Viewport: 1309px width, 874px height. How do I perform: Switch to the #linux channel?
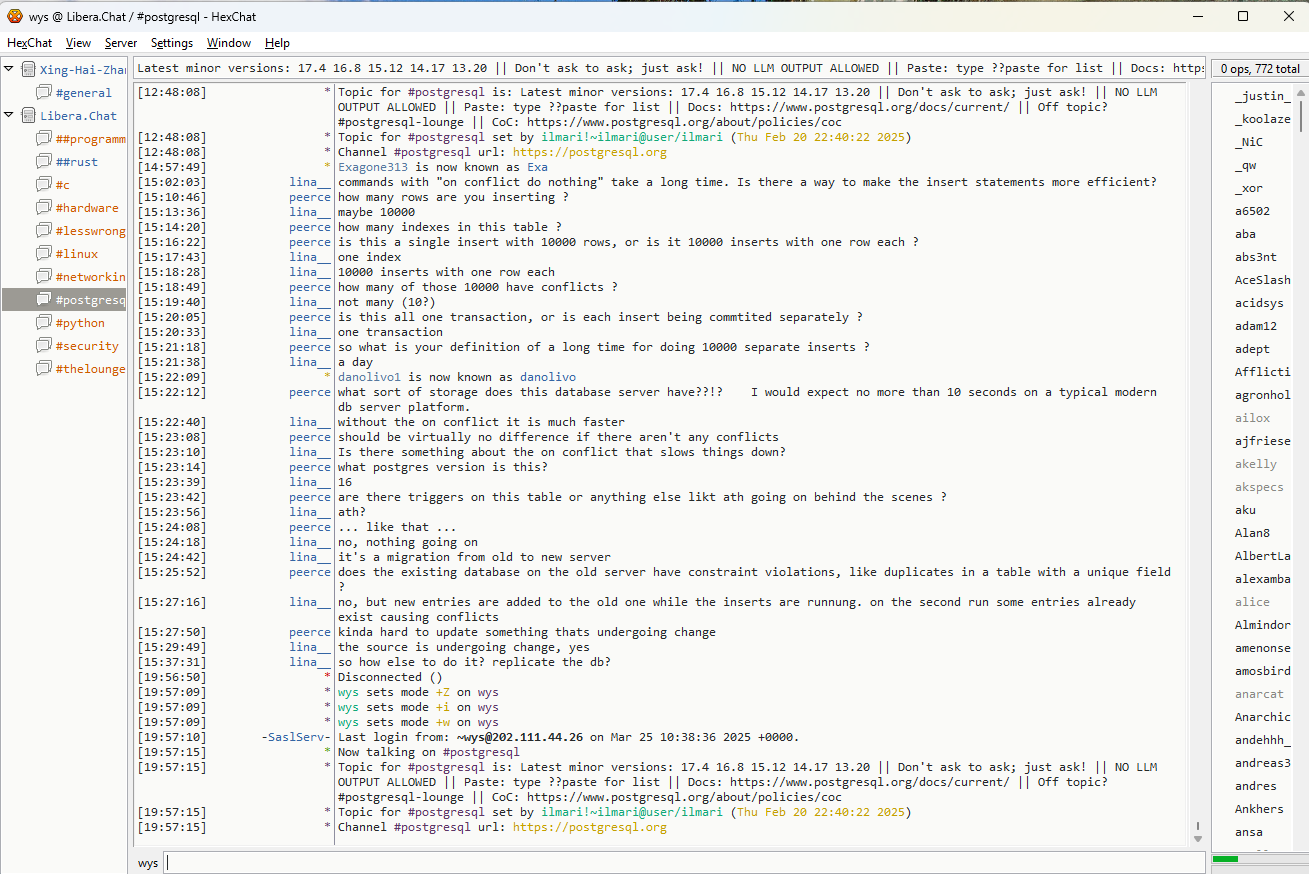[77, 254]
